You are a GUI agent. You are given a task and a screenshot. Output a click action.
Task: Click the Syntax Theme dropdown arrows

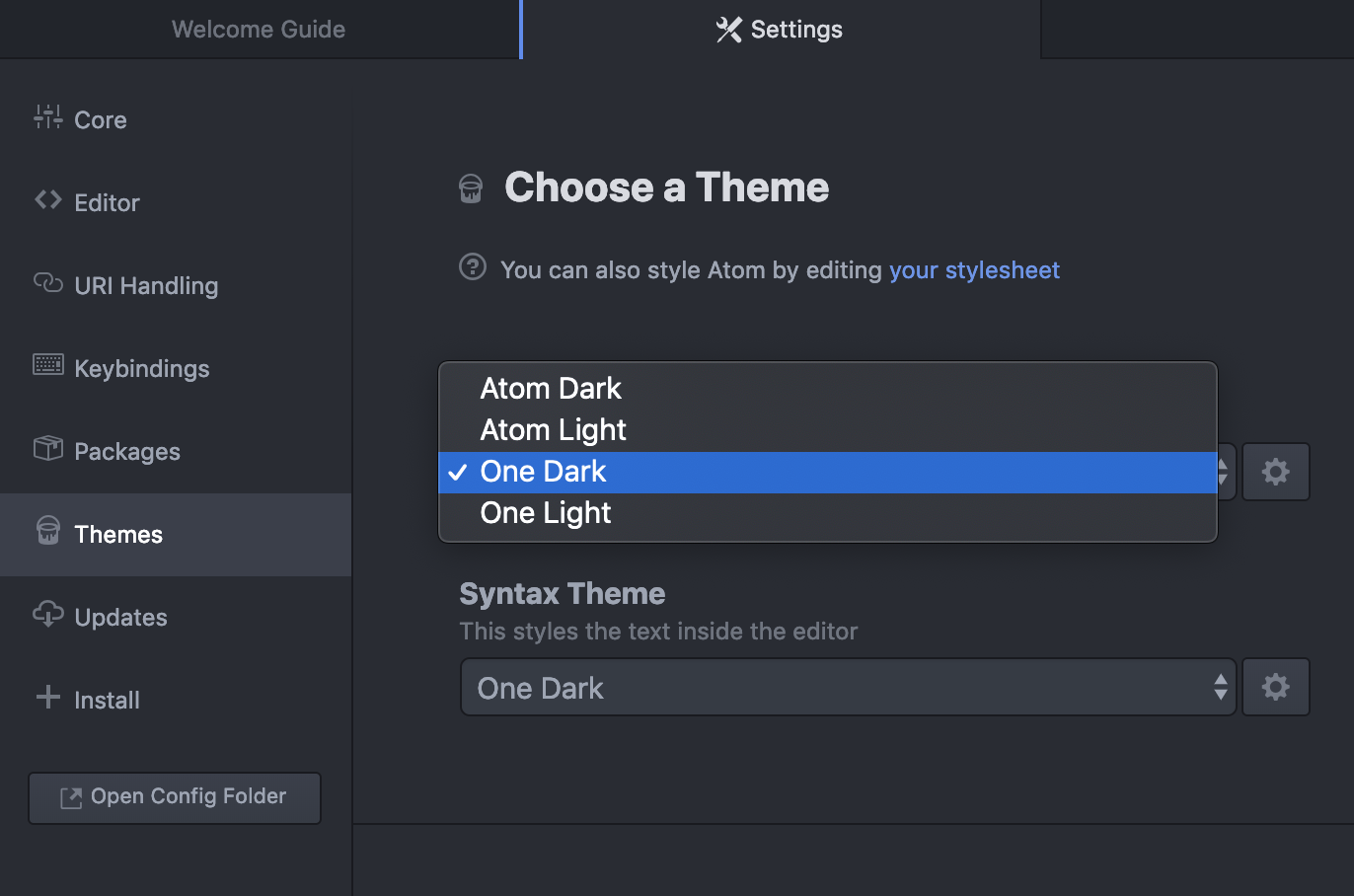tap(1221, 687)
